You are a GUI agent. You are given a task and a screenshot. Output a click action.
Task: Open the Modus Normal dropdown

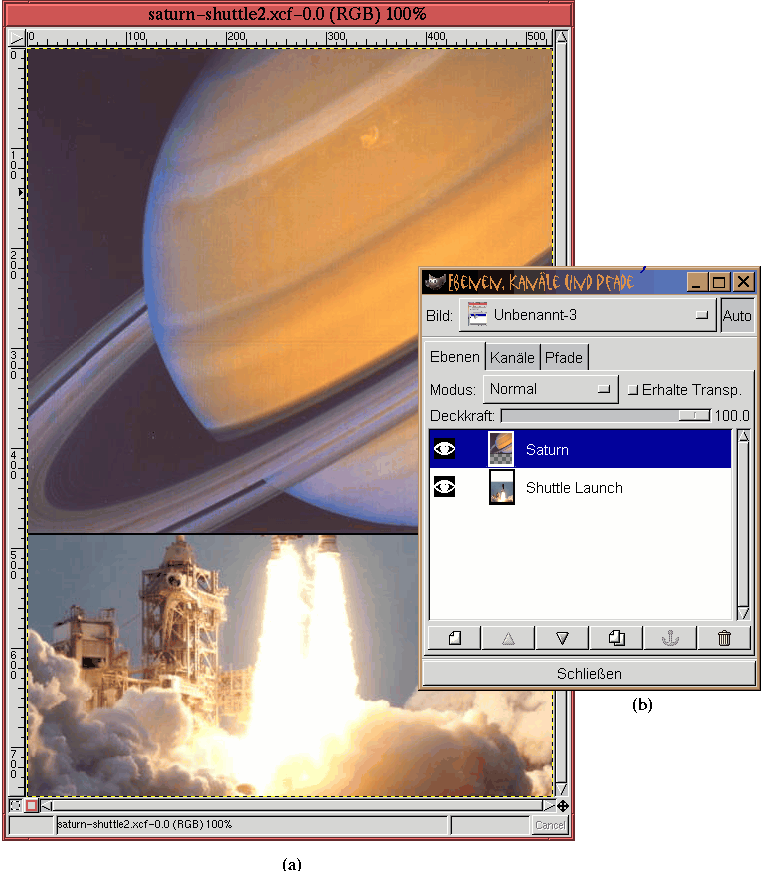550,390
